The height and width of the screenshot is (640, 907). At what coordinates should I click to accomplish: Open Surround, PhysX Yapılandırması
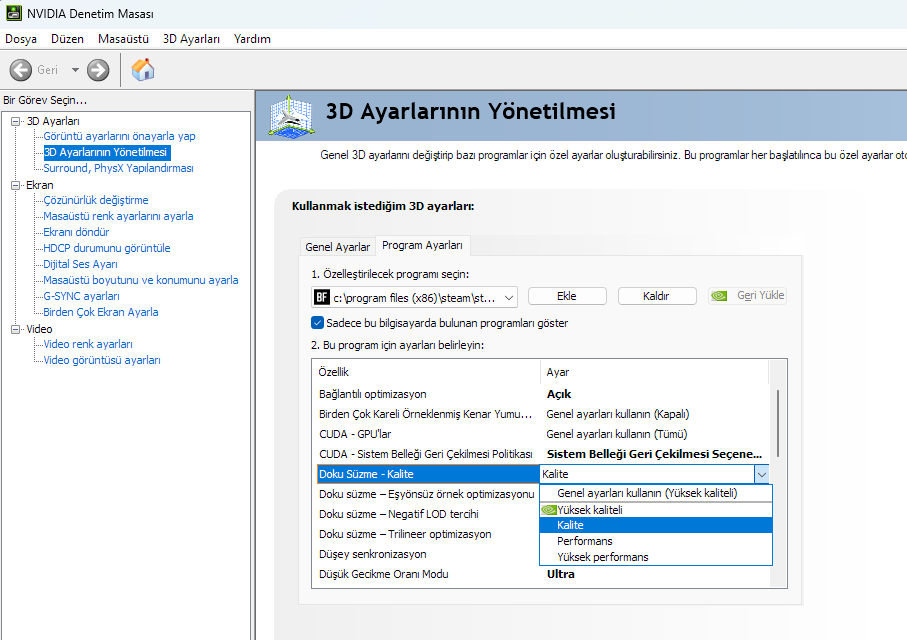pyautogui.click(x=118, y=168)
